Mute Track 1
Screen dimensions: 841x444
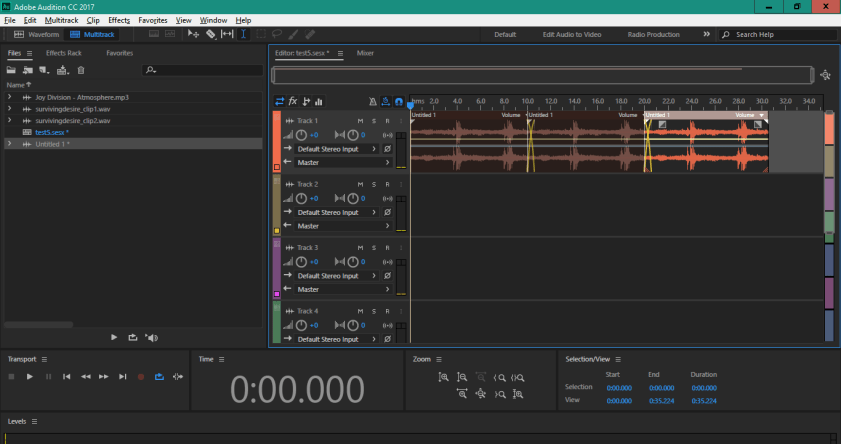360,121
